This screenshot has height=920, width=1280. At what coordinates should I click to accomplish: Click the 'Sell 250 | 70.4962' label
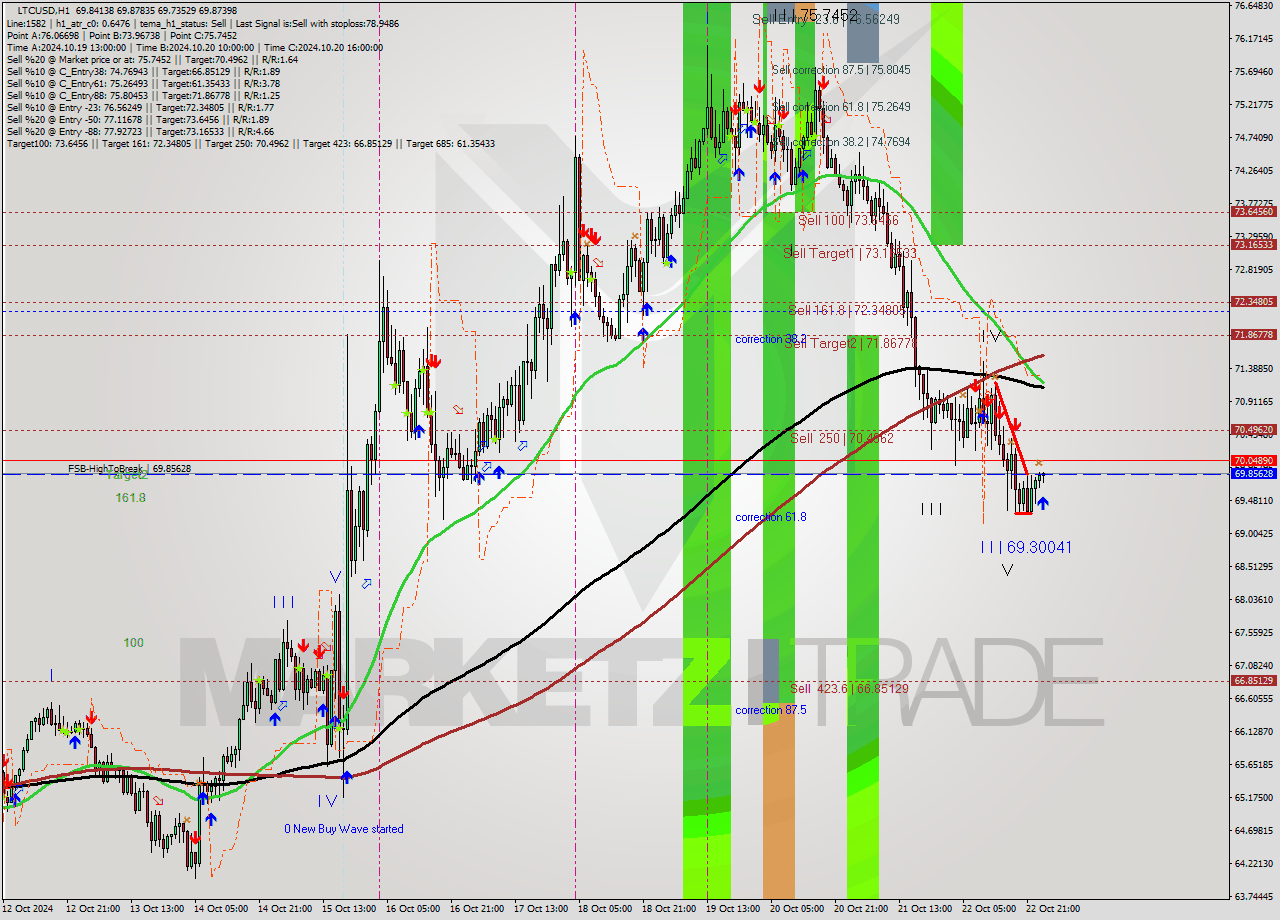click(842, 438)
